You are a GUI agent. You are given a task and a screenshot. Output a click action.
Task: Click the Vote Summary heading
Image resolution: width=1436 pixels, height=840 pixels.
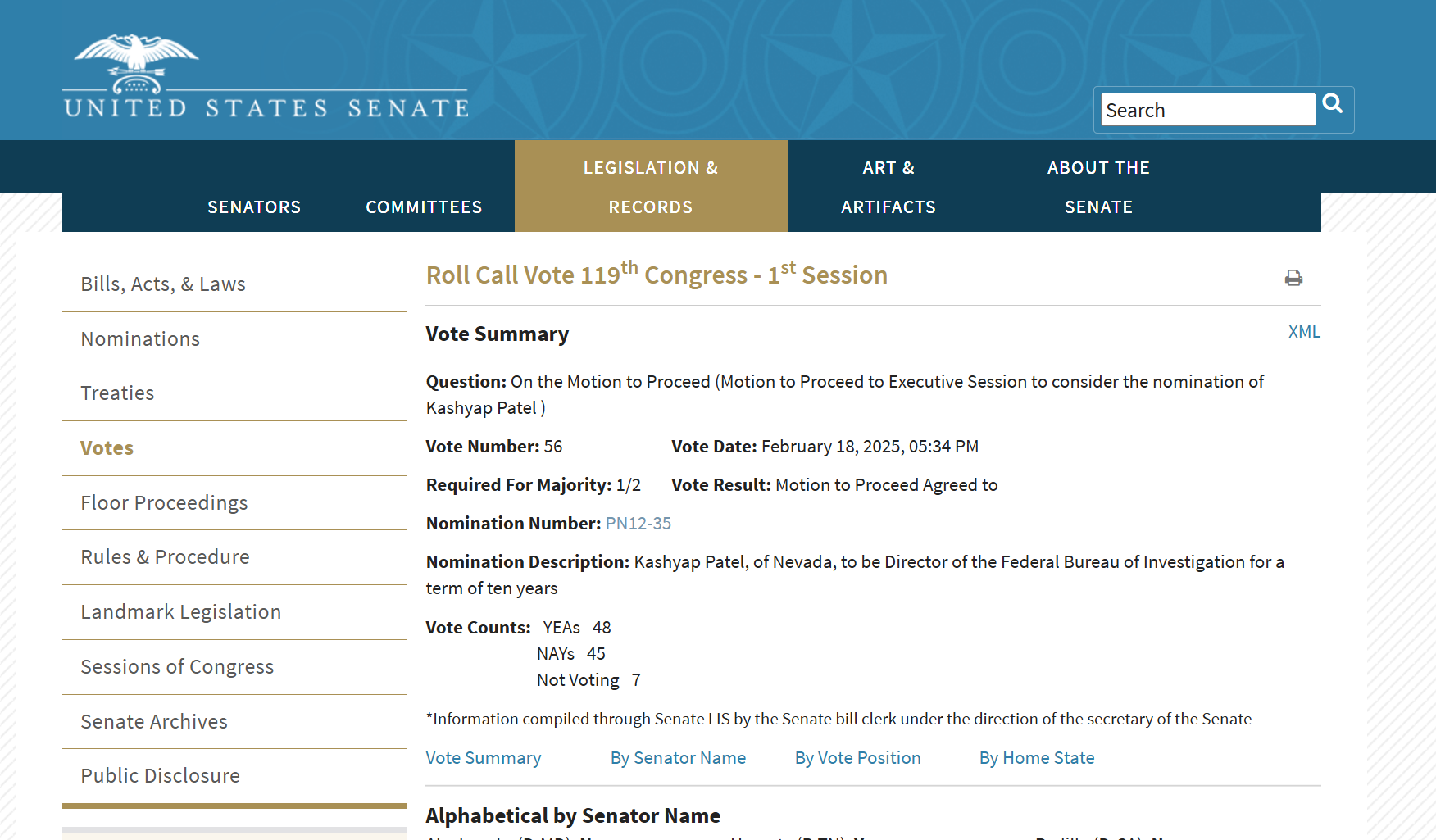[497, 334]
